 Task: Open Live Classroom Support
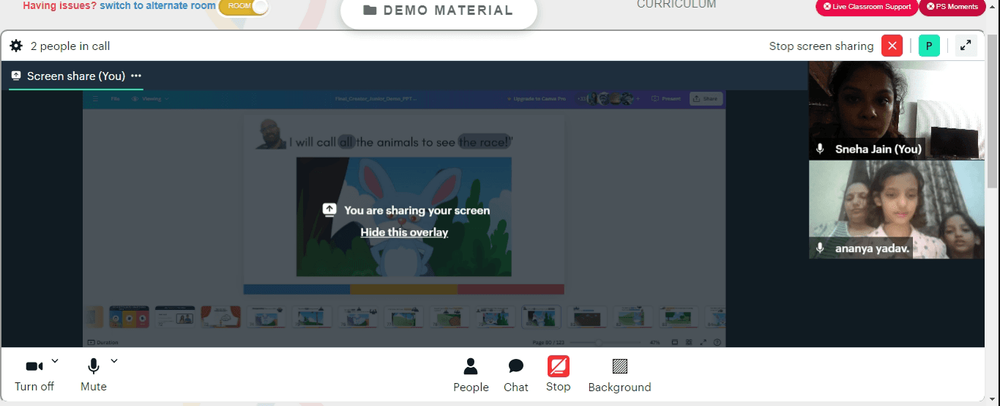867,6
